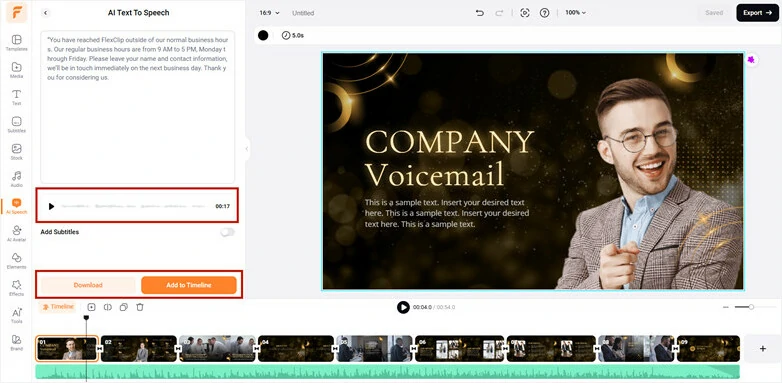The width and height of the screenshot is (782, 383).
Task: Click the Download button
Action: pos(88,285)
